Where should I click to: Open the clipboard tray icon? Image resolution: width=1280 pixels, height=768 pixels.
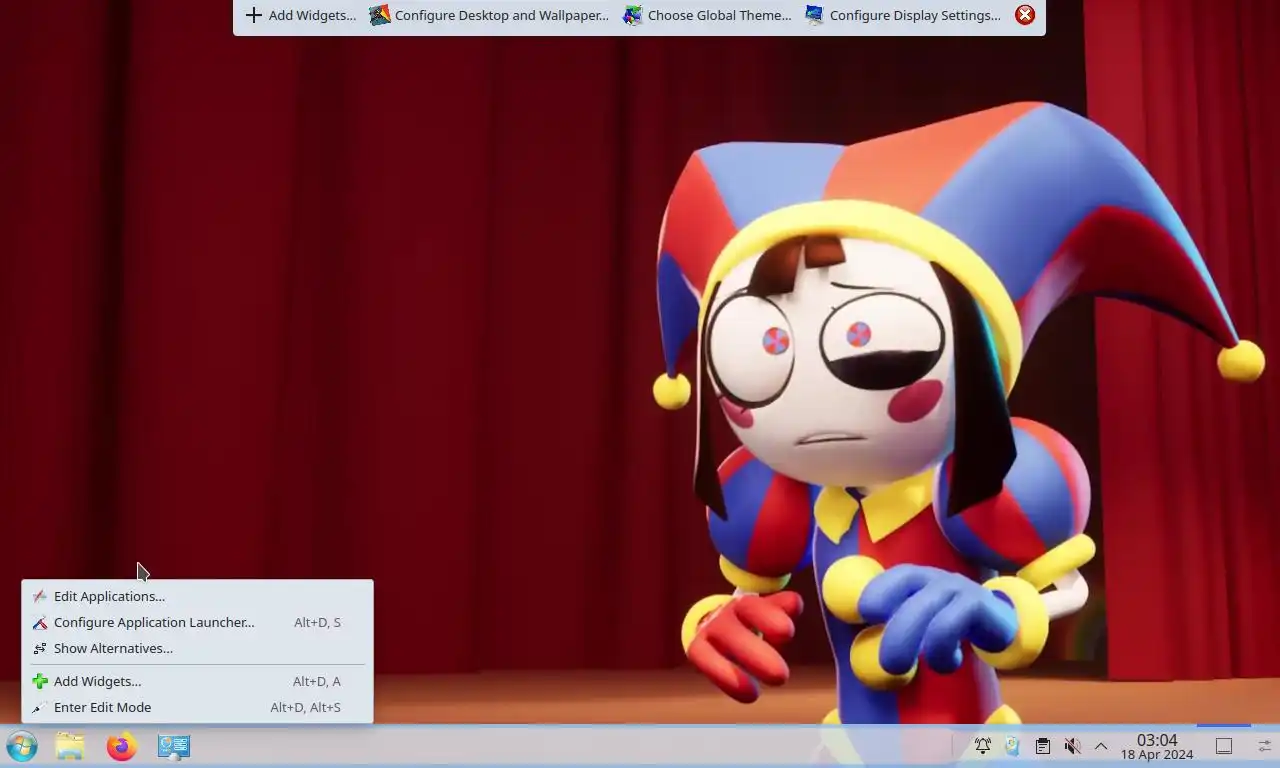(x=1042, y=746)
